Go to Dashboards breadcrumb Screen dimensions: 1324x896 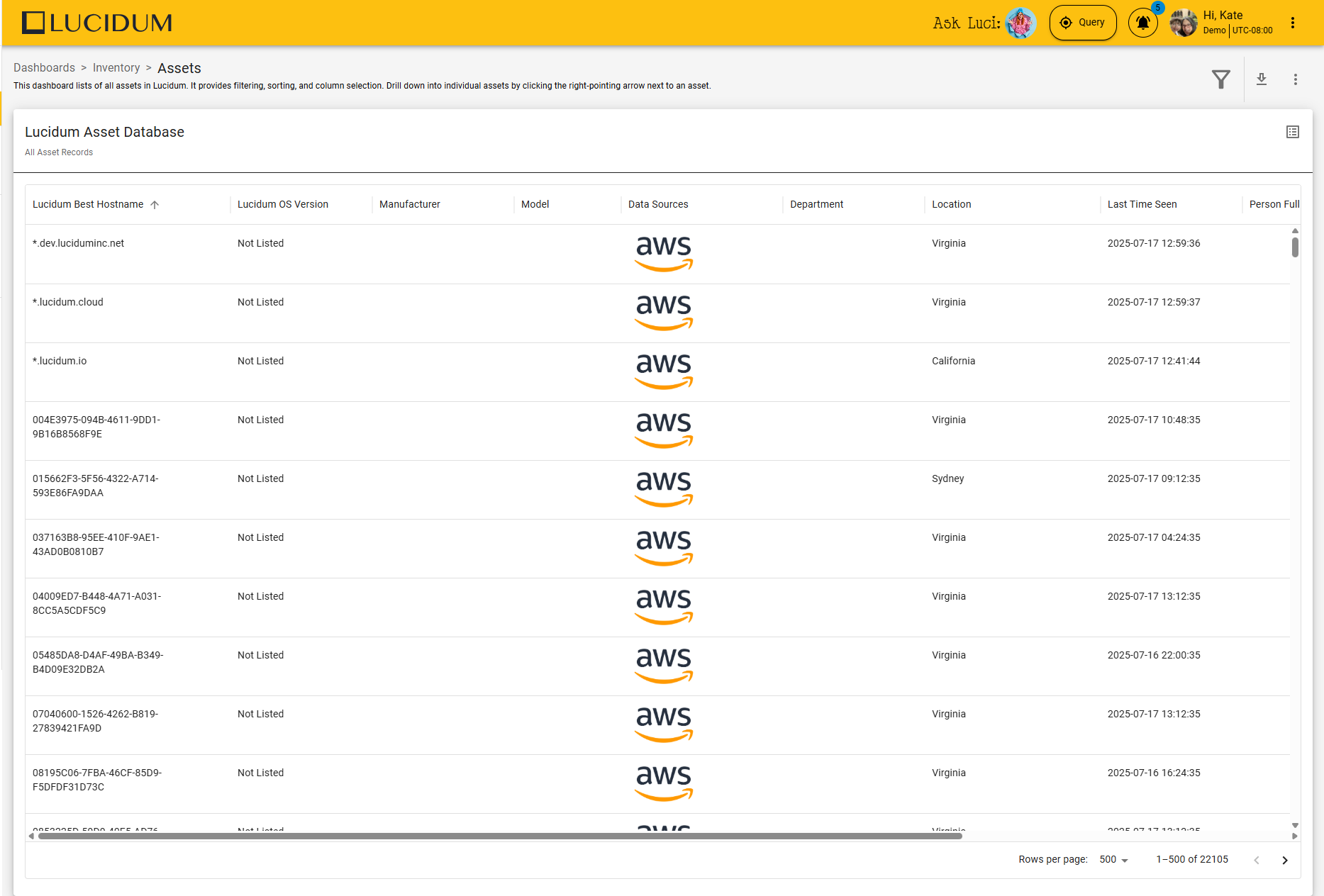tap(44, 67)
